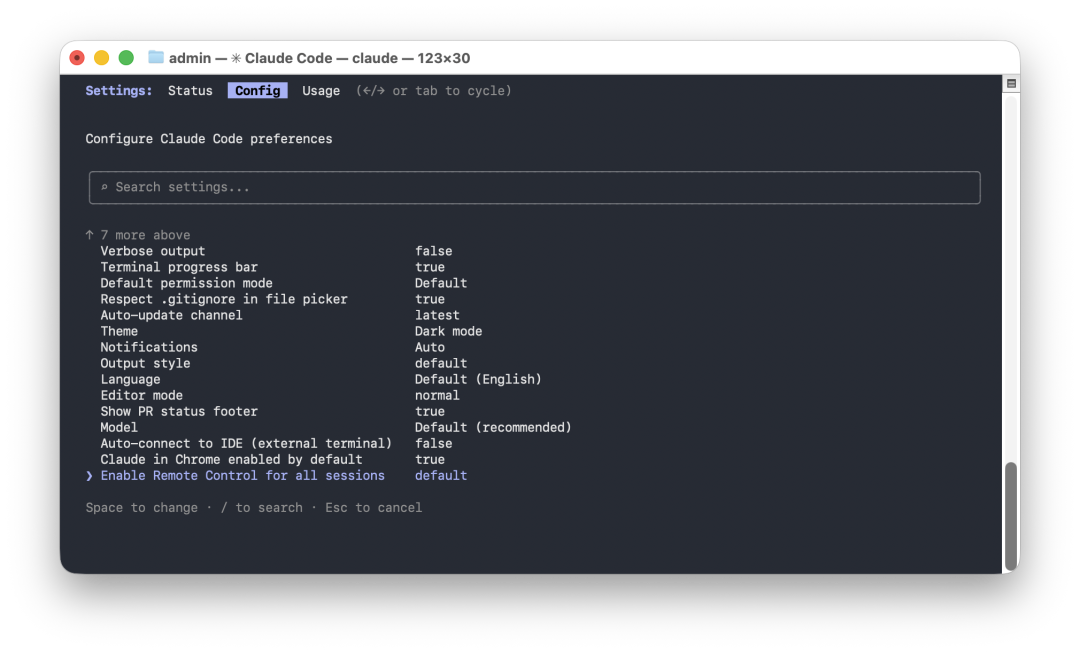Open the Model Default (recommended) selector
Screen dimensions: 1080x653
pyautogui.click(x=493, y=427)
